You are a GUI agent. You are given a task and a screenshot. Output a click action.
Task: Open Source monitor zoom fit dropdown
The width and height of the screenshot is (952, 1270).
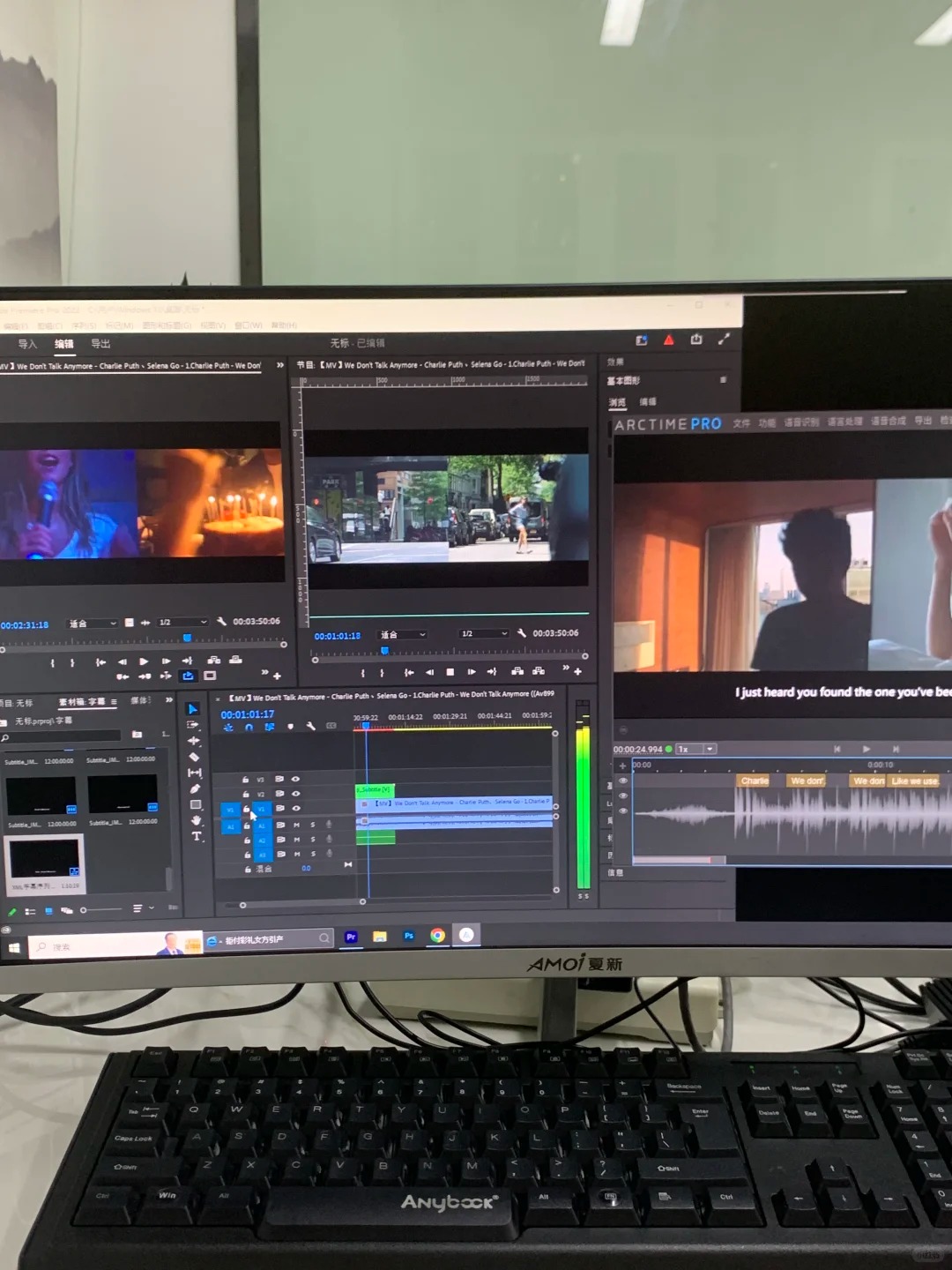93,624
